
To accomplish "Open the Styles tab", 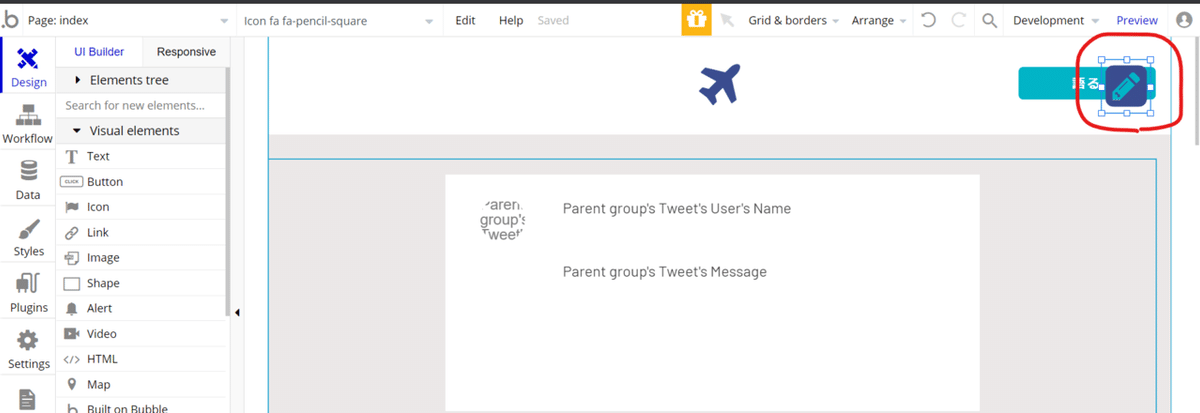I will (28, 238).
